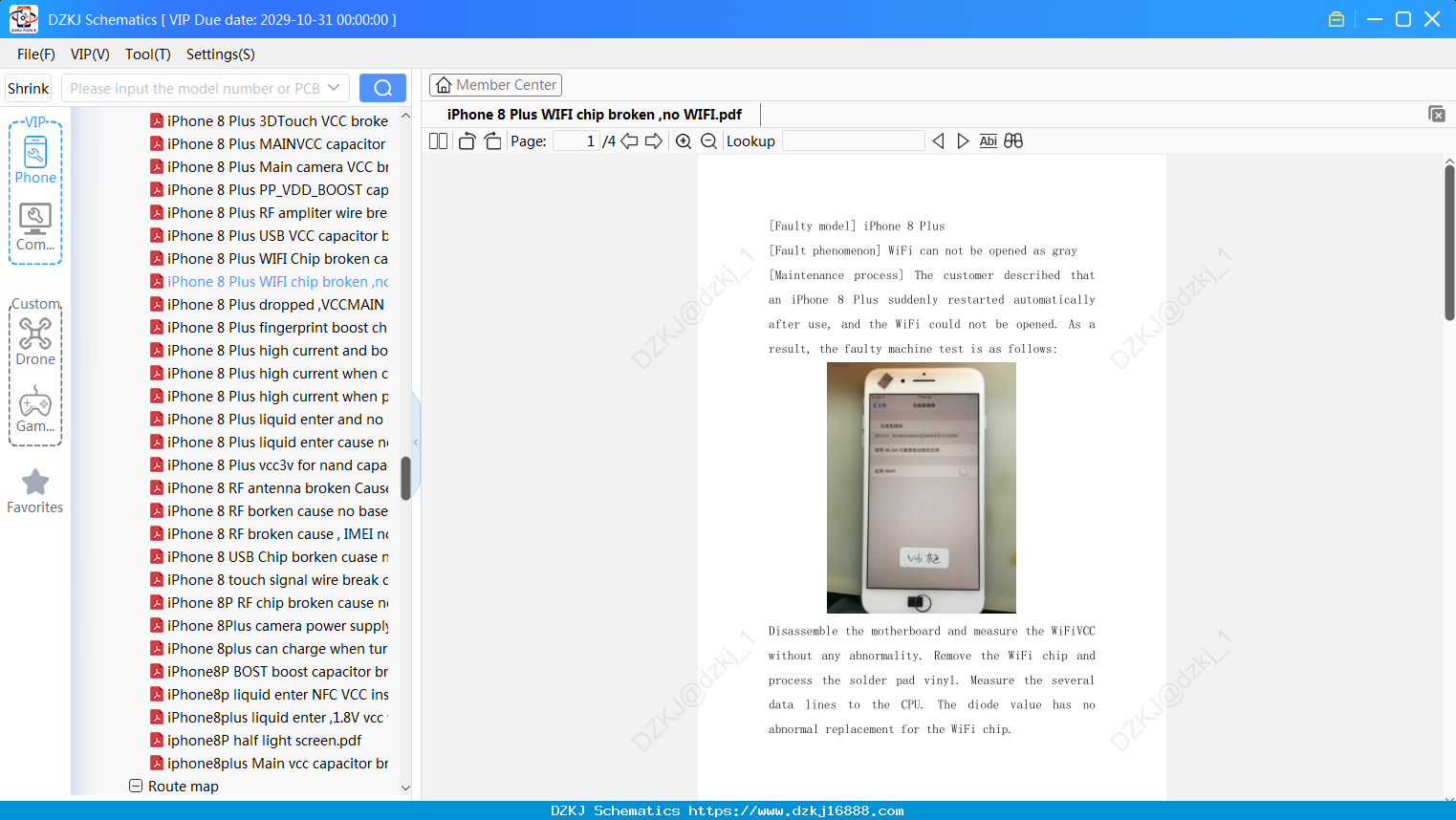This screenshot has height=820, width=1456.
Task: Open iPhone 8 Plus dropped ,VCCMAIN file
Action: [x=270, y=304]
